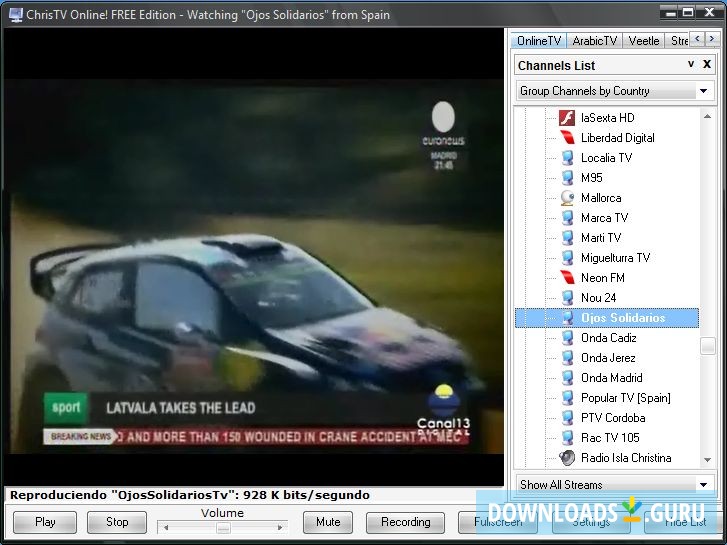Click the red icon beside Neon FM

567,278
